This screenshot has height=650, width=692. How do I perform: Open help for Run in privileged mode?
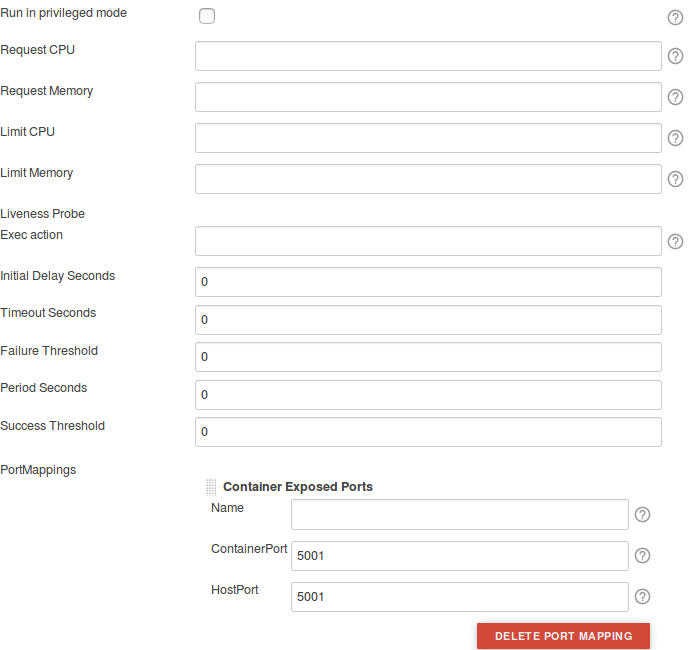pos(675,17)
